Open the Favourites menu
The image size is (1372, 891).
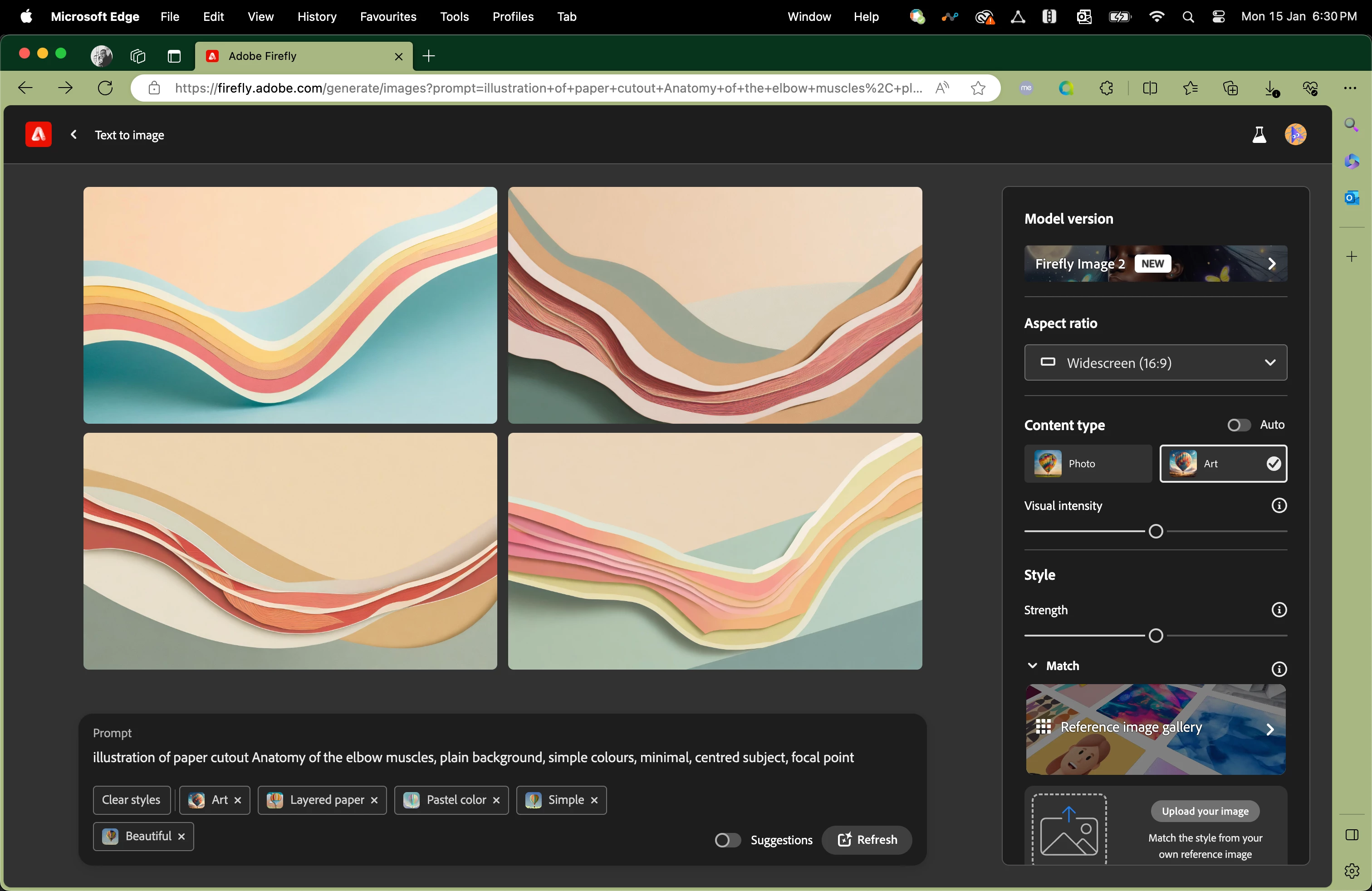click(388, 17)
